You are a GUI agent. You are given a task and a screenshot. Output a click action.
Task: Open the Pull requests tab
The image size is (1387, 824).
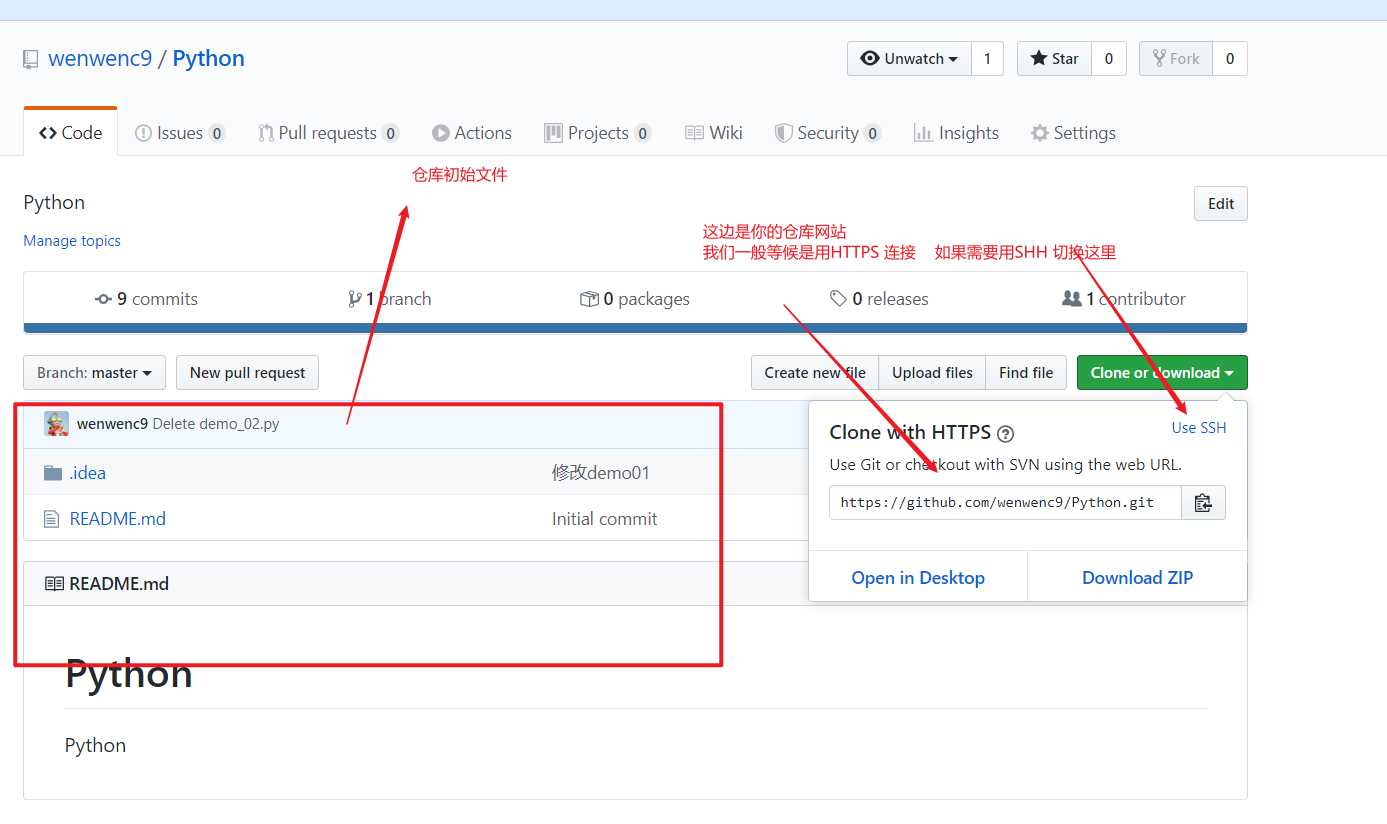click(x=328, y=133)
